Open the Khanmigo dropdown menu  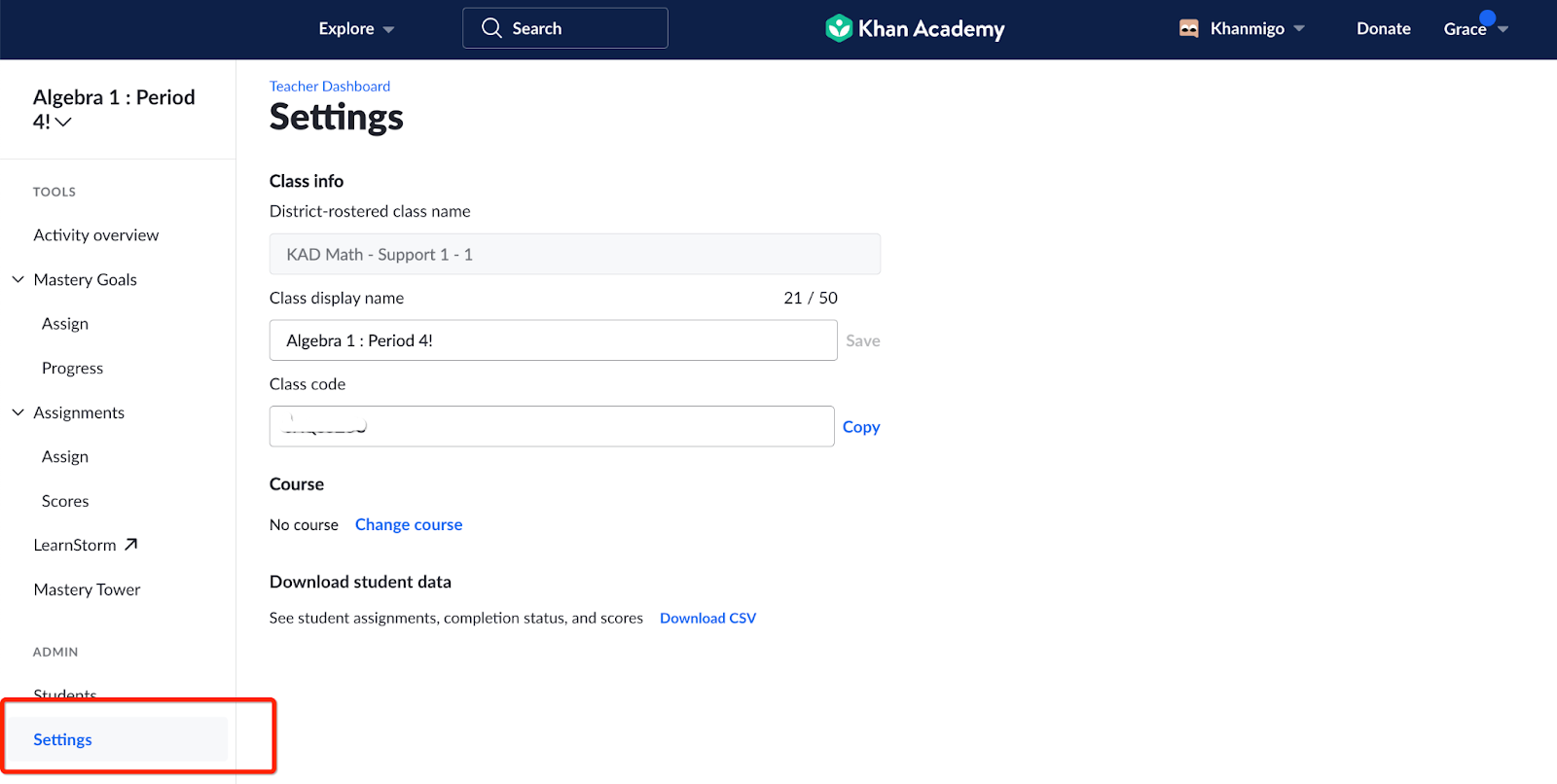1242,29
